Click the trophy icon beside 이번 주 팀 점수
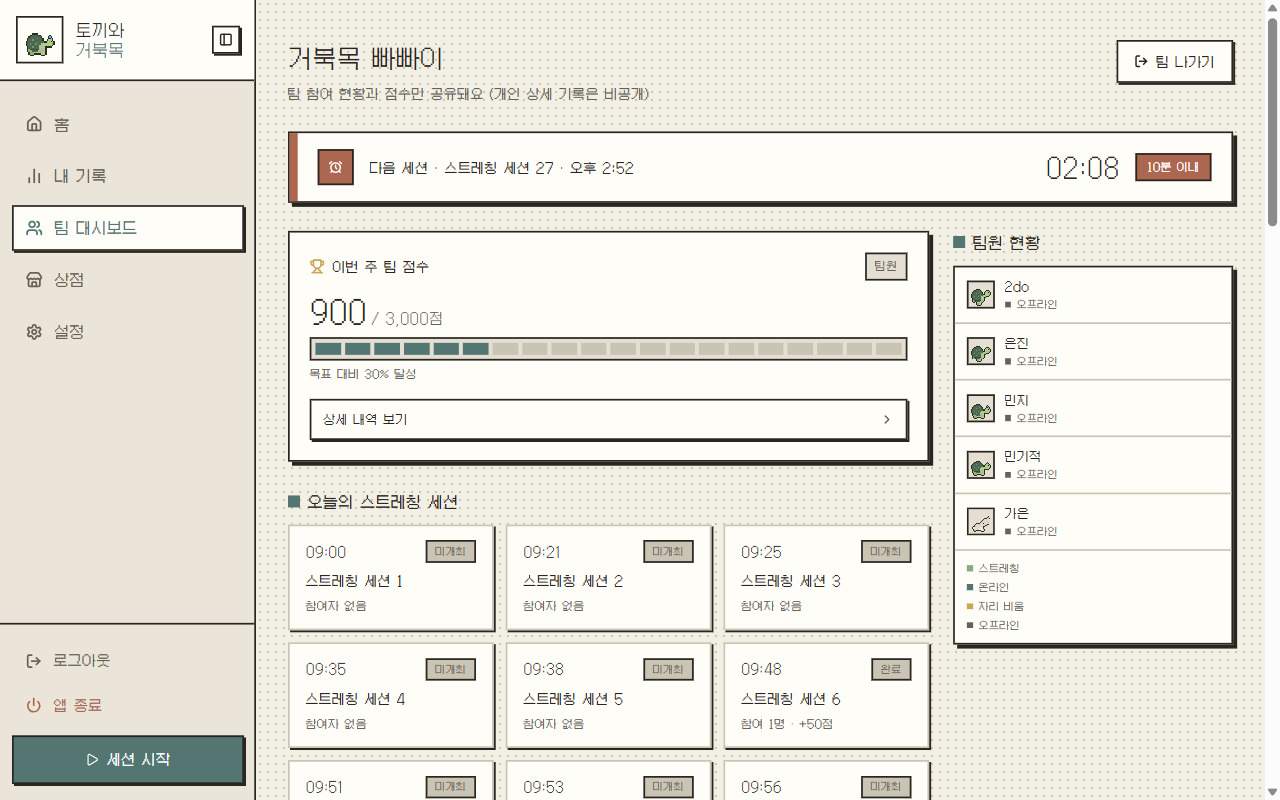Viewport: 1280px width, 800px height. 317,267
